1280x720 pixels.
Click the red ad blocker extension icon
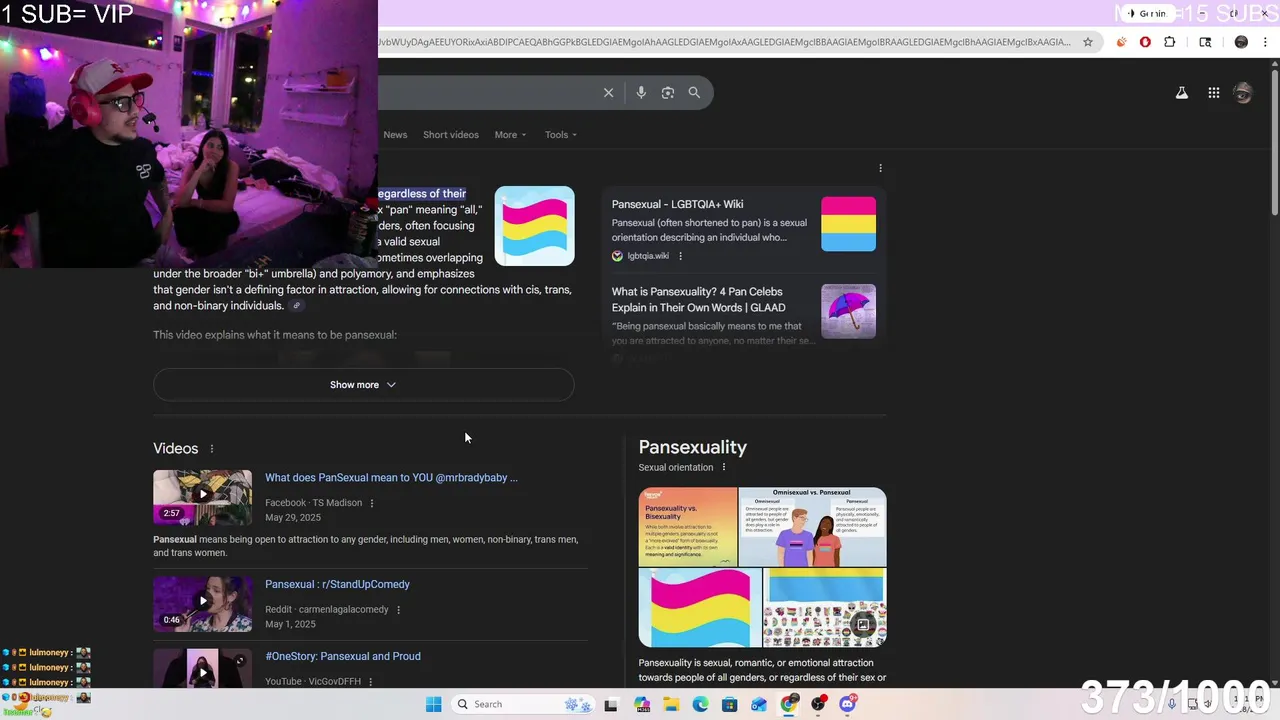click(1145, 42)
